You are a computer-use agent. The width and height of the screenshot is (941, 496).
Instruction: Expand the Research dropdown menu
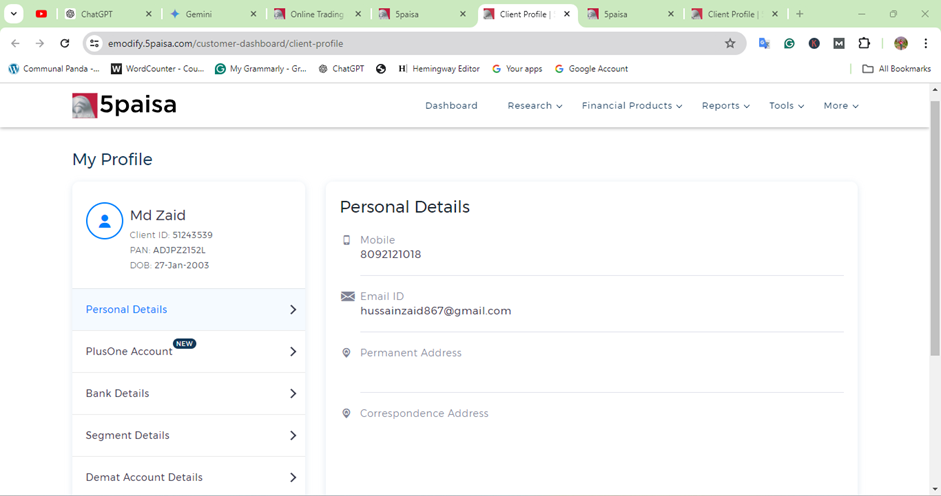coord(535,106)
